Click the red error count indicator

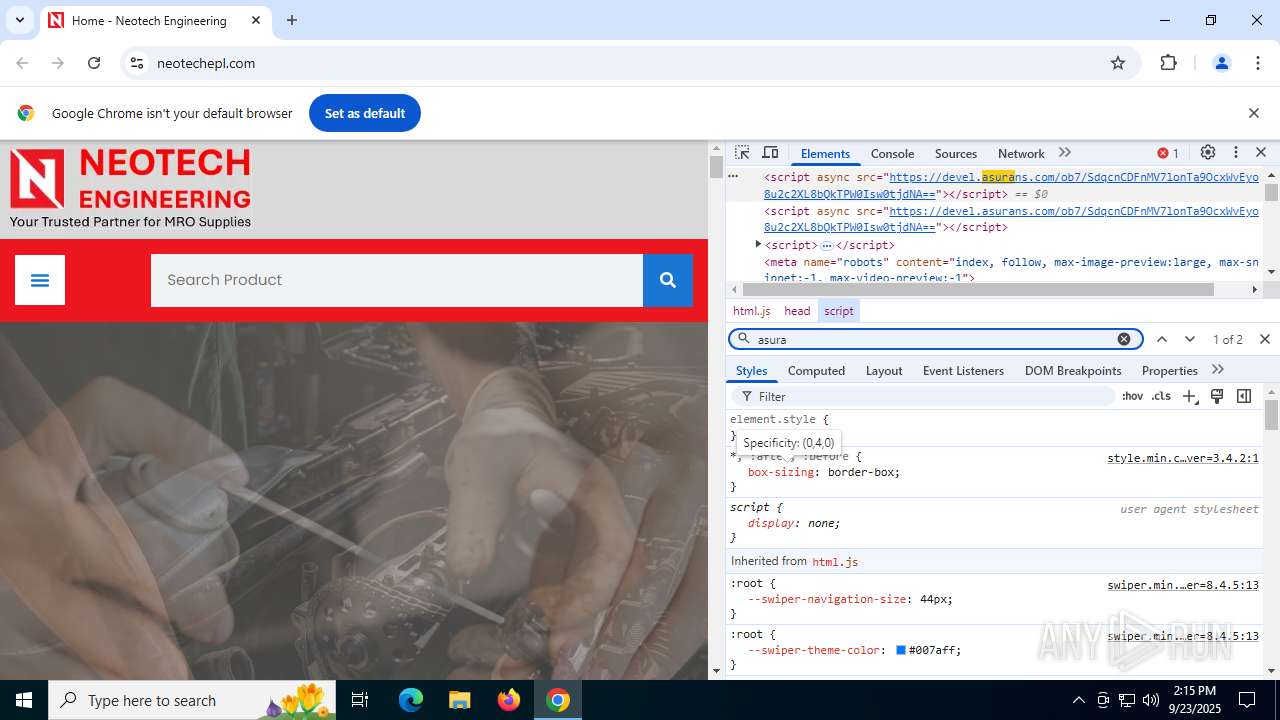(1168, 153)
